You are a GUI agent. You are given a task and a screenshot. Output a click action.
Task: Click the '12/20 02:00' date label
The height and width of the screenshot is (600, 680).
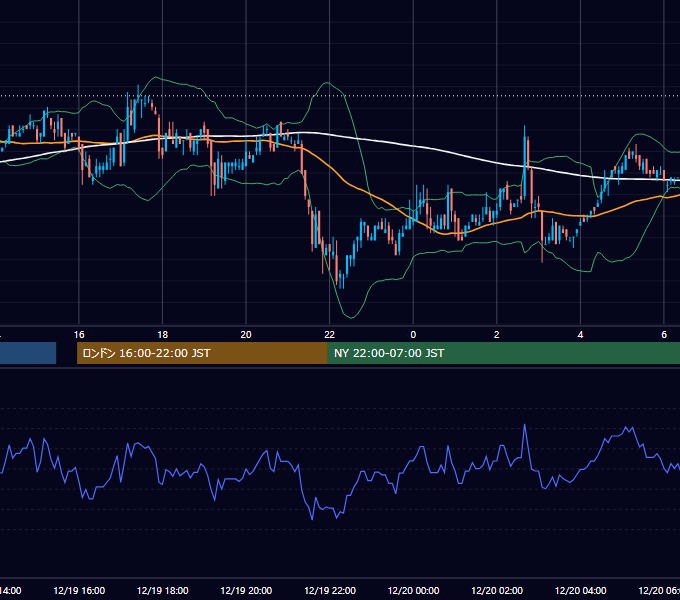coord(497,591)
